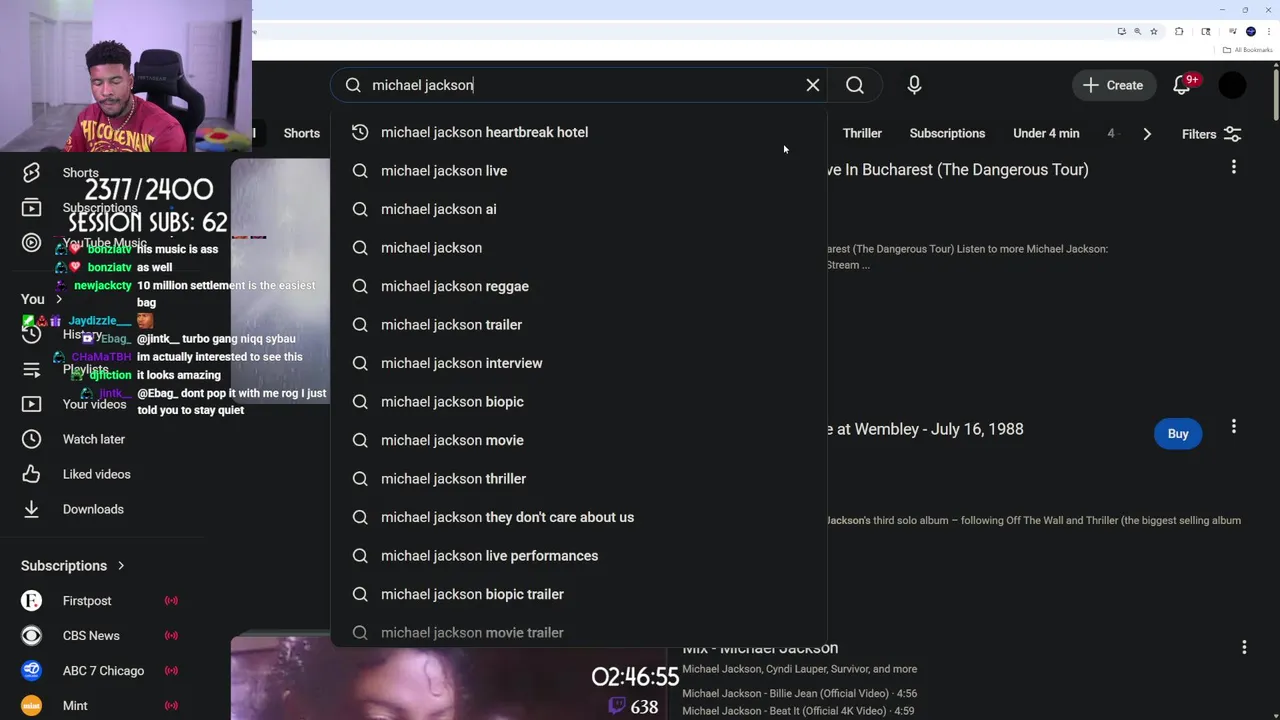The image size is (1280, 720).
Task: Click the Watch later clock icon
Action: (32, 439)
